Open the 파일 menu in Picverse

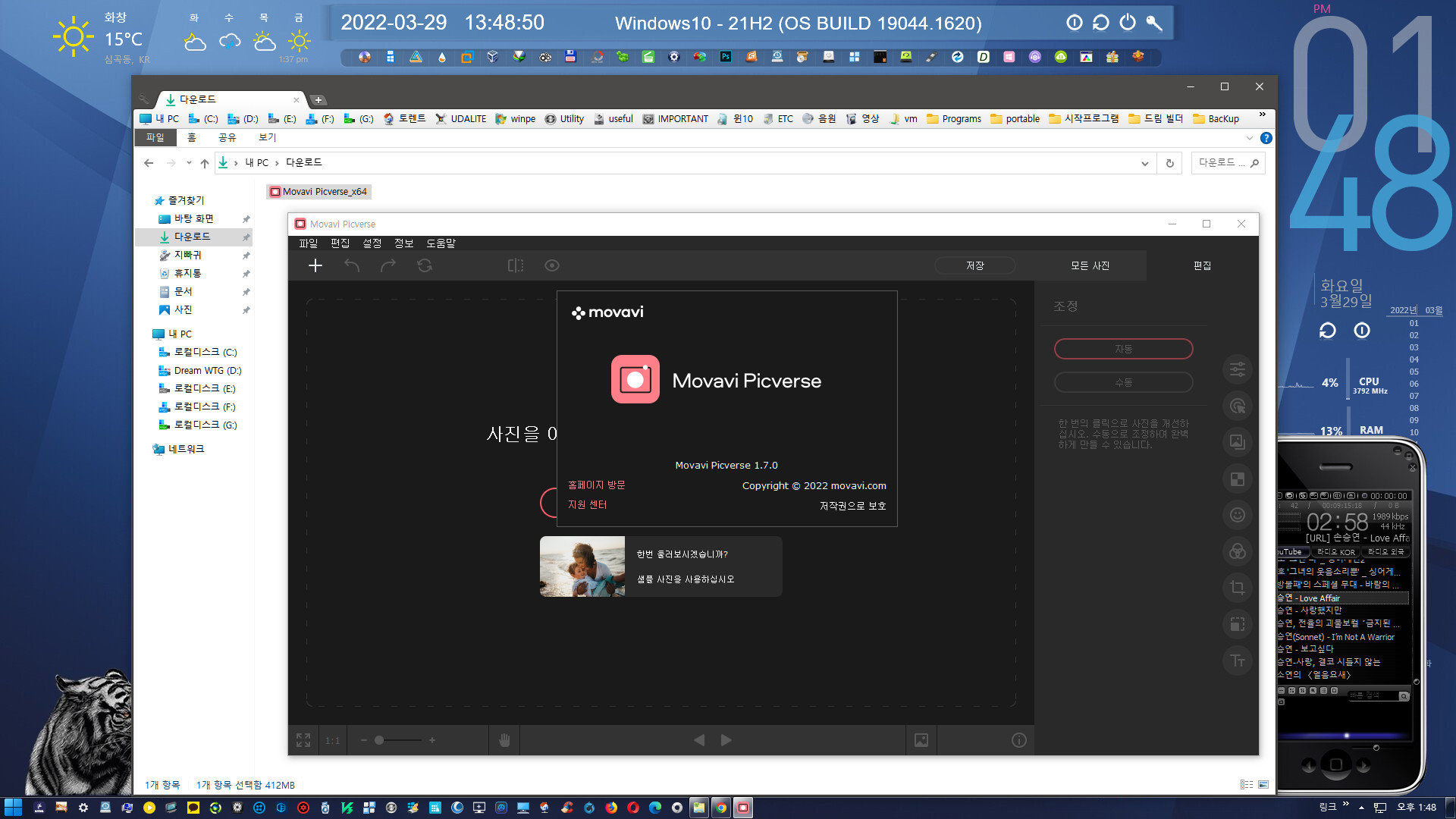[x=309, y=243]
